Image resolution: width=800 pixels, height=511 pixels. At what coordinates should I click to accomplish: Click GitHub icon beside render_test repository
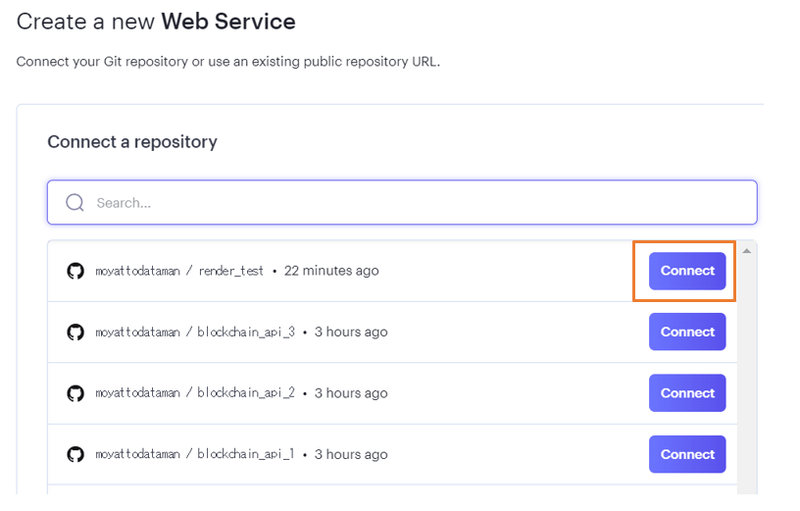[x=75, y=271]
